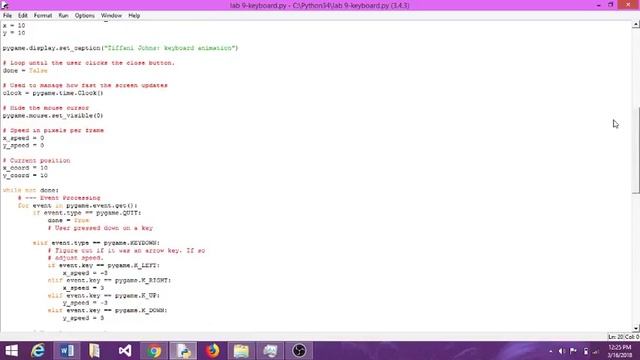Open the Windows Start button
This screenshot has width=640, height=360.
click(x=11, y=351)
